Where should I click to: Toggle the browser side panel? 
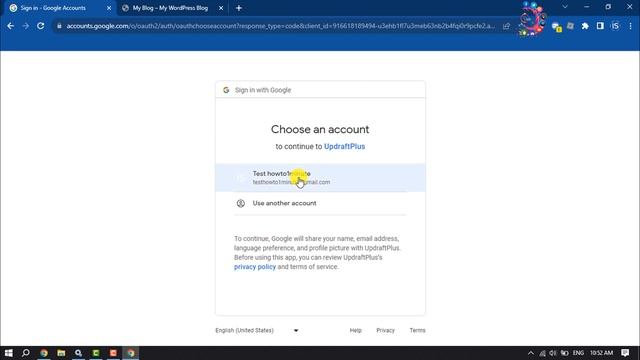[600, 26]
